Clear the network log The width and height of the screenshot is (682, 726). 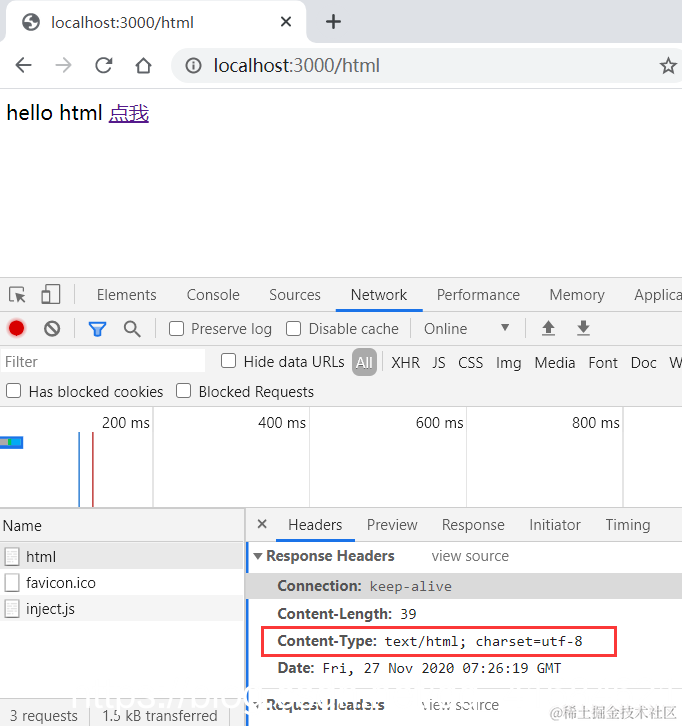[52, 329]
